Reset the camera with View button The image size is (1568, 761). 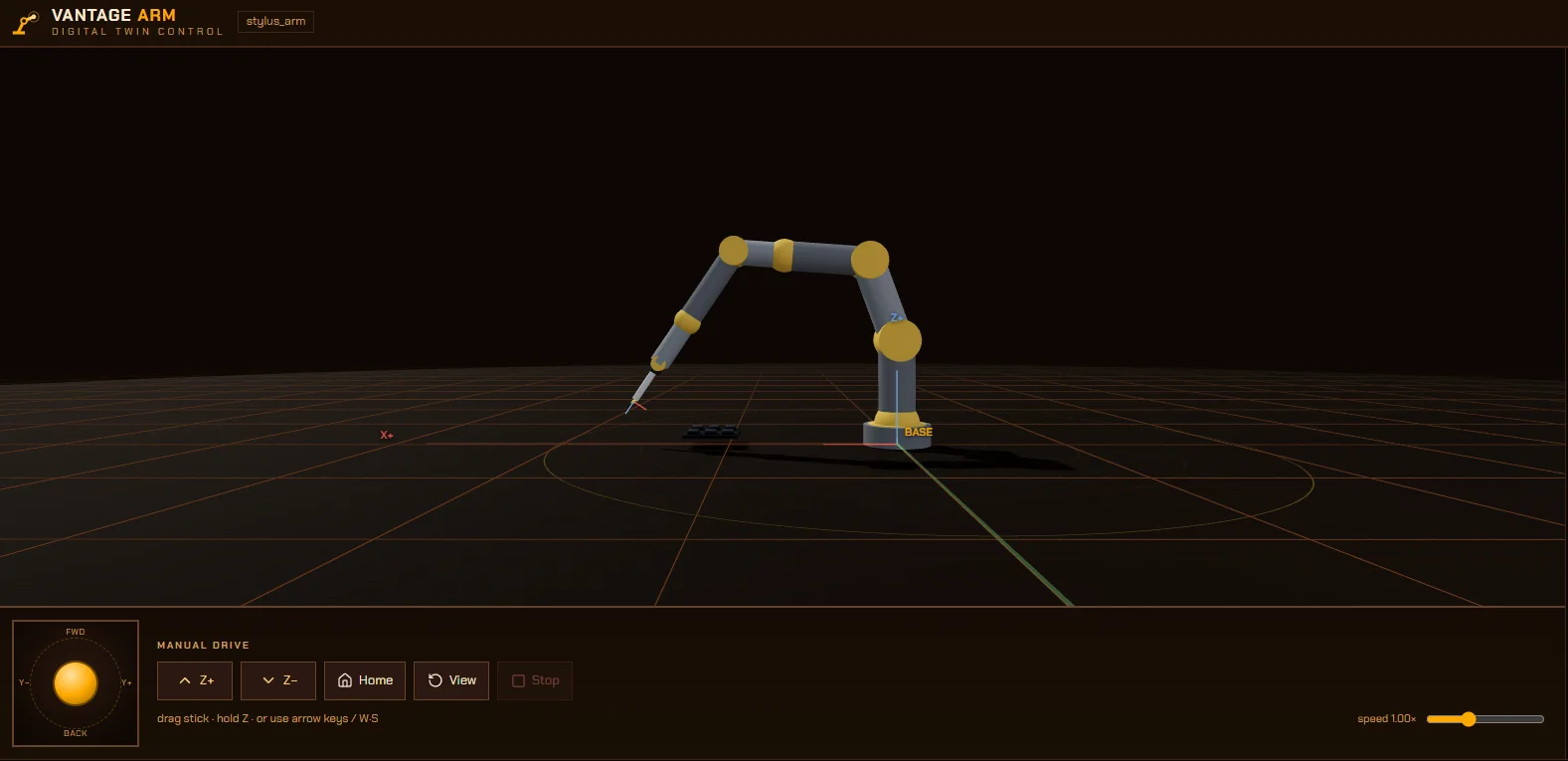(x=451, y=680)
